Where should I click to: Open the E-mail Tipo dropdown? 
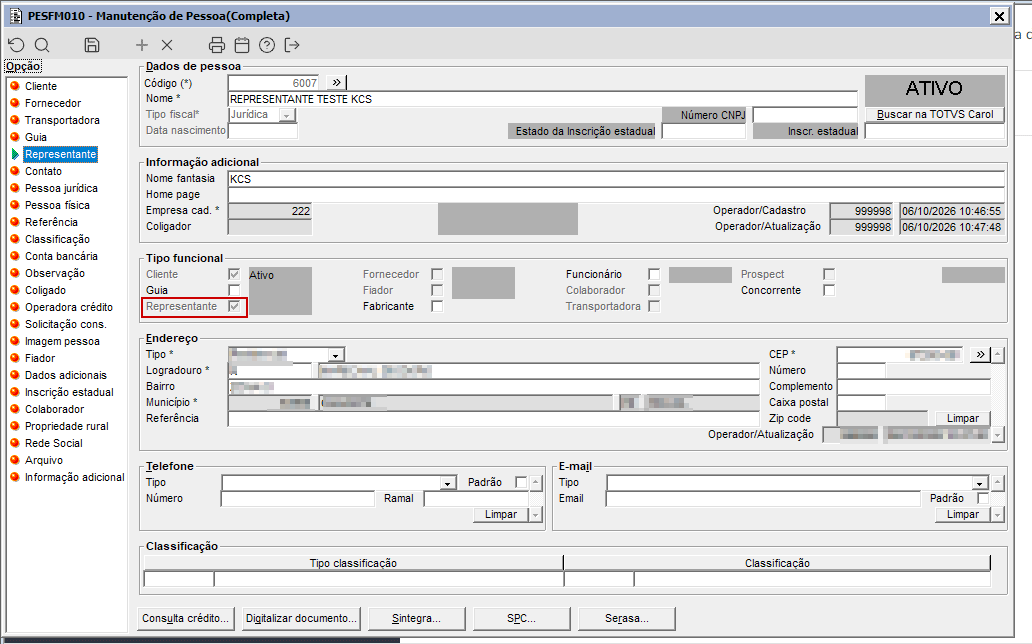point(981,483)
